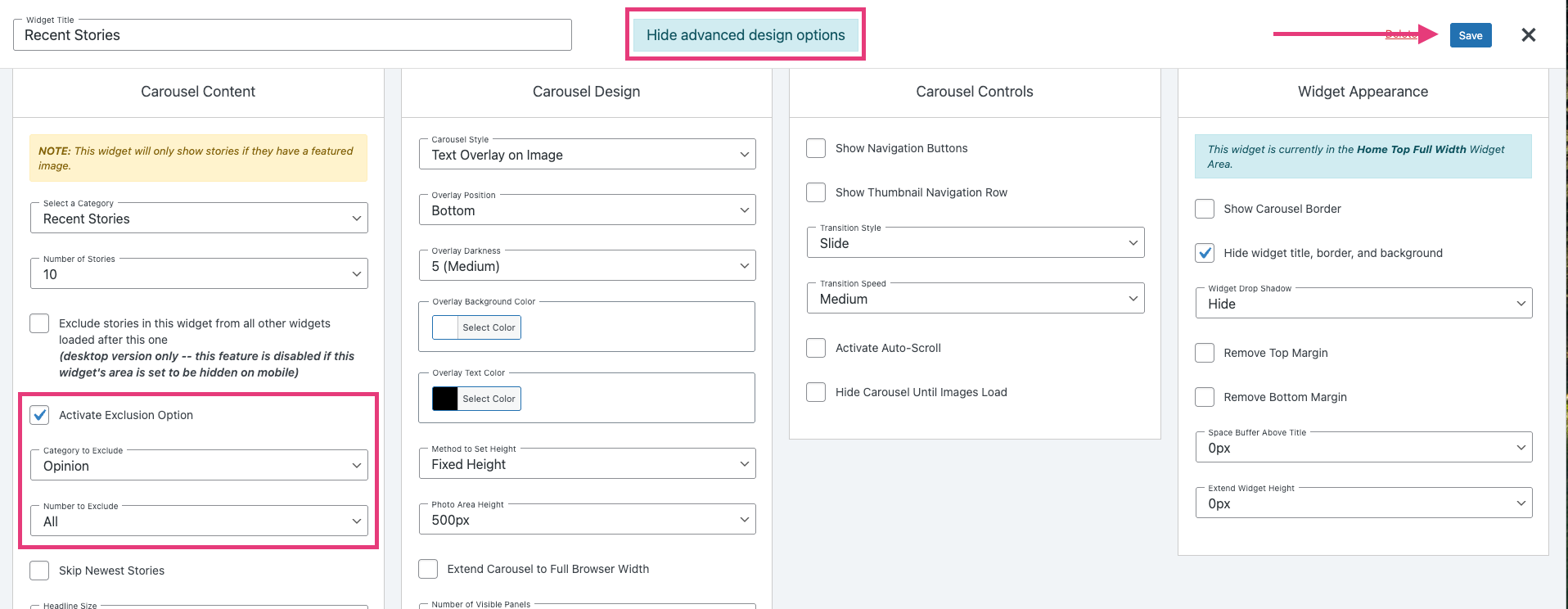Enable Activate Auto-Scroll checkbox
This screenshot has width=1568, height=609.
pyautogui.click(x=816, y=348)
